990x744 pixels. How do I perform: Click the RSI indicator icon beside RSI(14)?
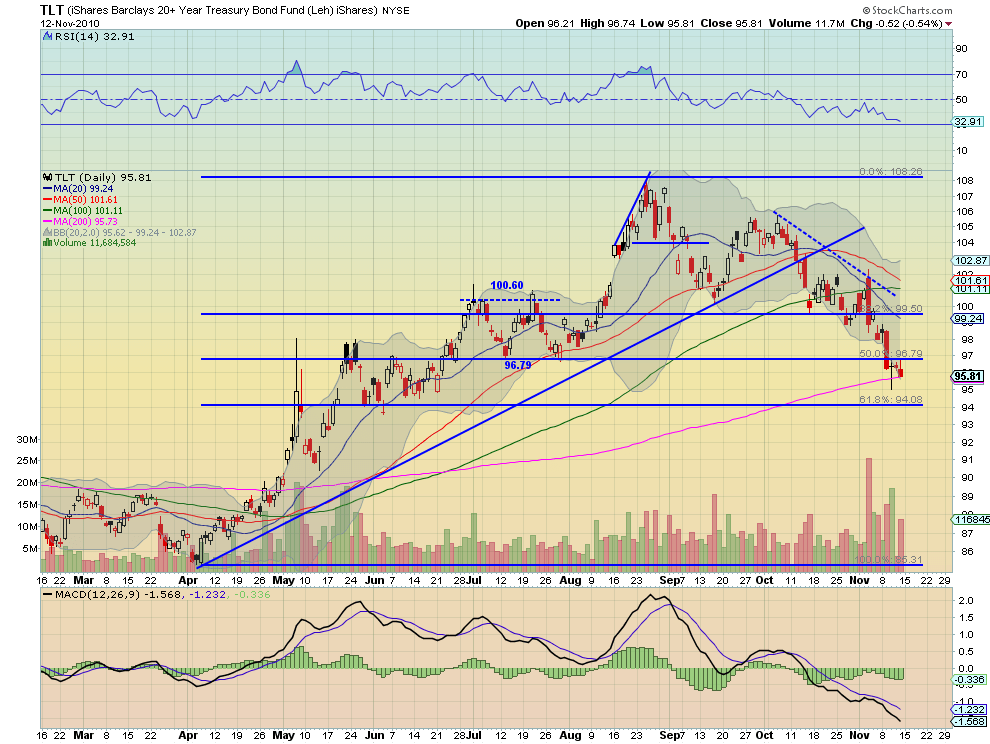(x=47, y=37)
